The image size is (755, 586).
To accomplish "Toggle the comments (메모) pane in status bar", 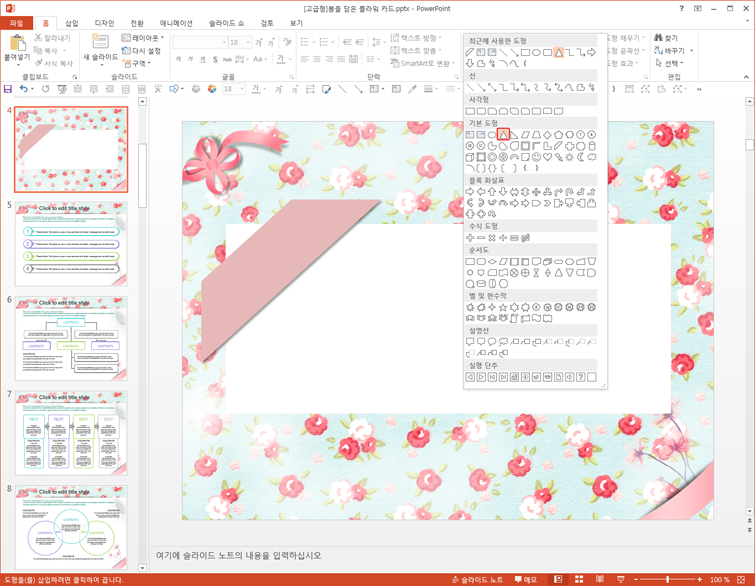I will click(525, 579).
